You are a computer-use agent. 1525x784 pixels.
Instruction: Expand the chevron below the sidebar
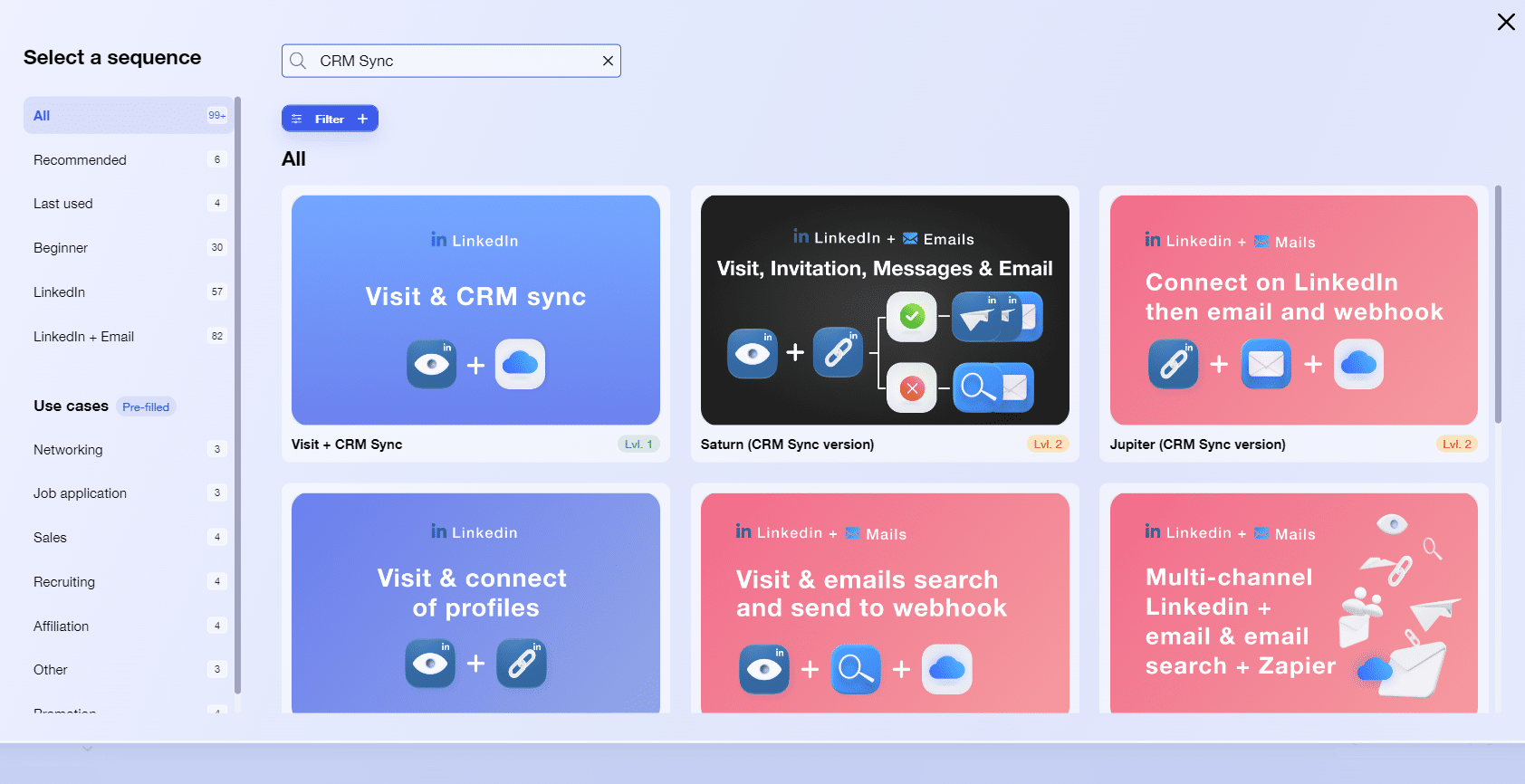[87, 749]
